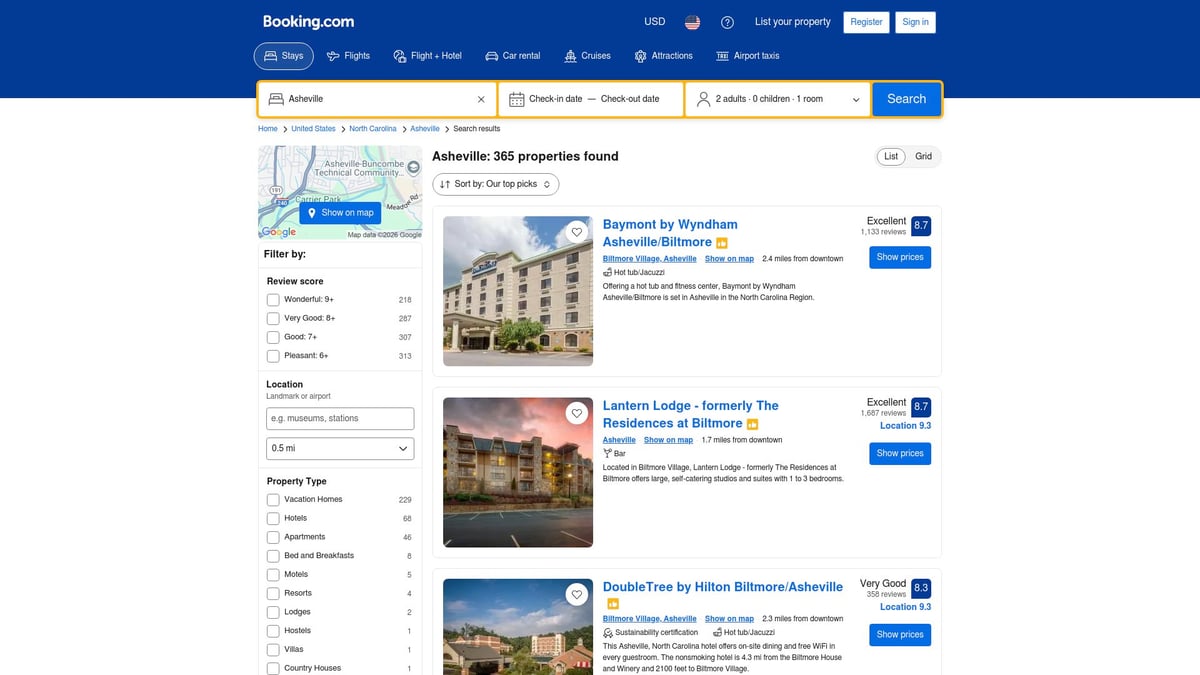Open the Car rental tab
Viewport: 1200px width, 675px height.
pos(512,56)
